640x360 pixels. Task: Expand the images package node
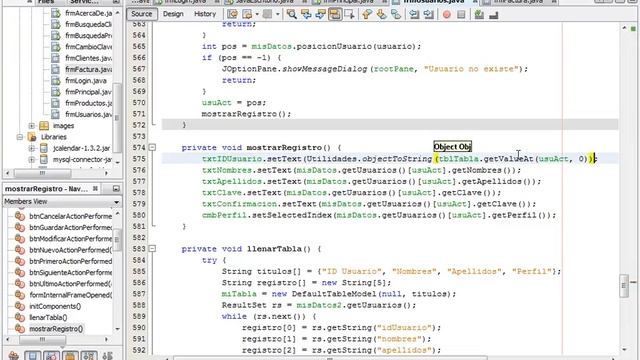pyautogui.click(x=32, y=126)
